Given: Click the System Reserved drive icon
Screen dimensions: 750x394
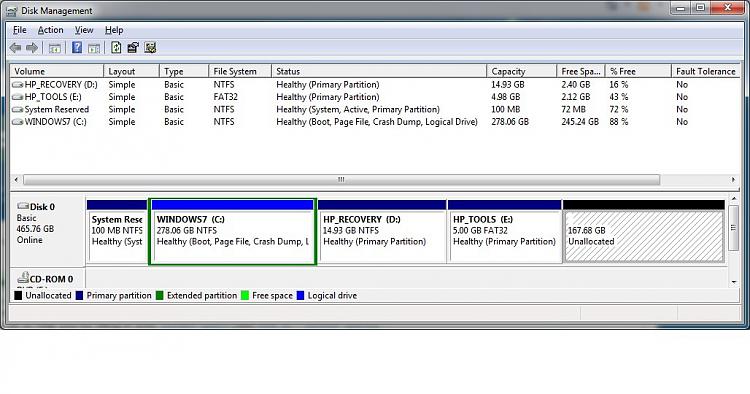Looking at the screenshot, I should click(18, 109).
